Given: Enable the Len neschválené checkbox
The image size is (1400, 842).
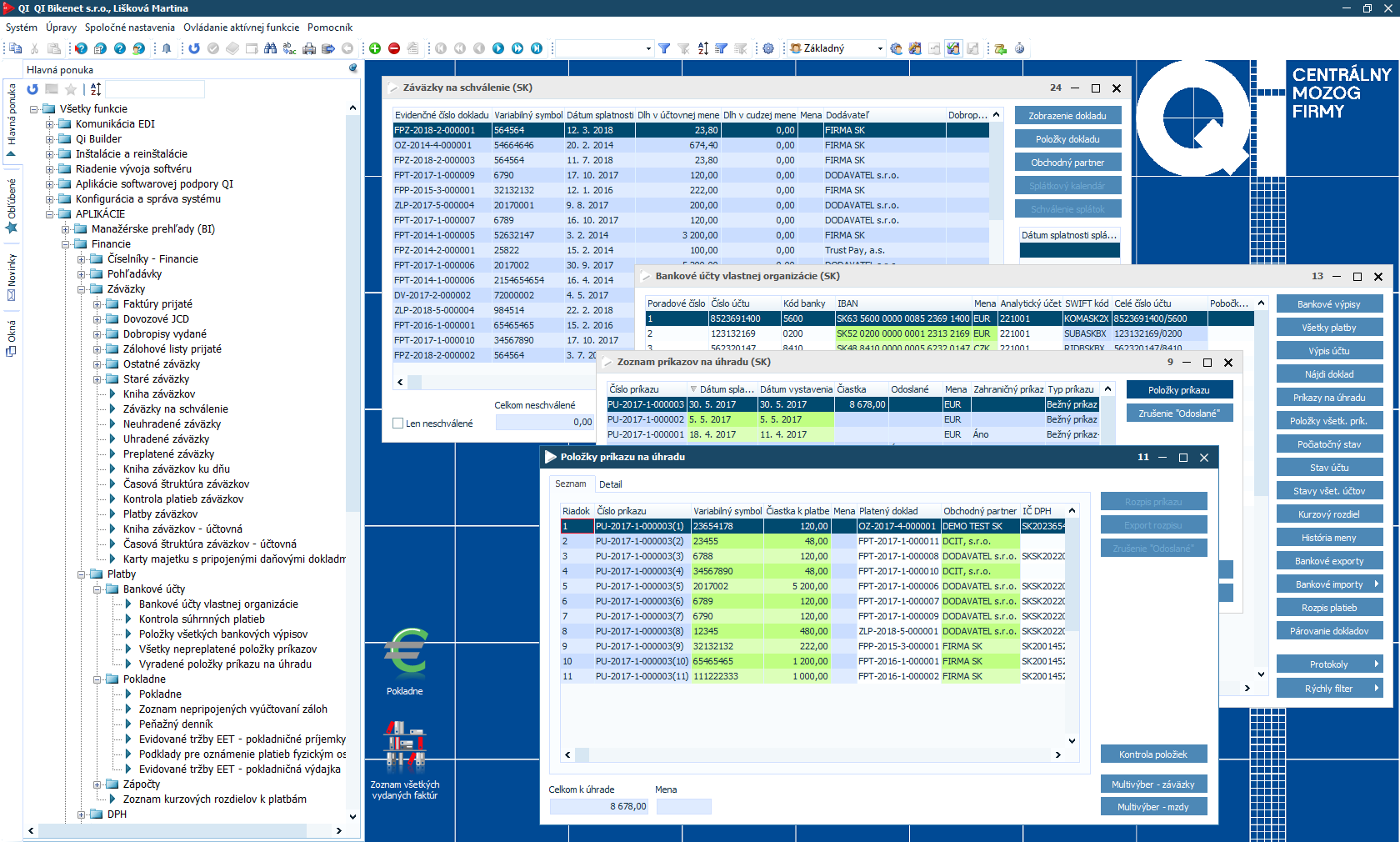Looking at the screenshot, I should pos(398,424).
